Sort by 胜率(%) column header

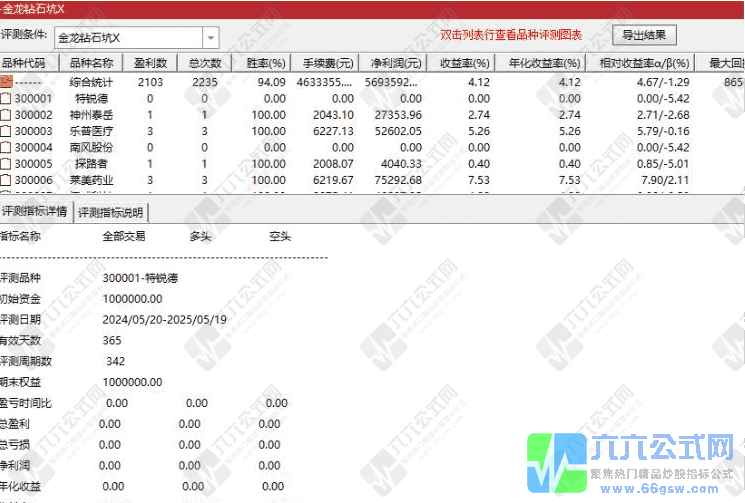pyautogui.click(x=266, y=63)
